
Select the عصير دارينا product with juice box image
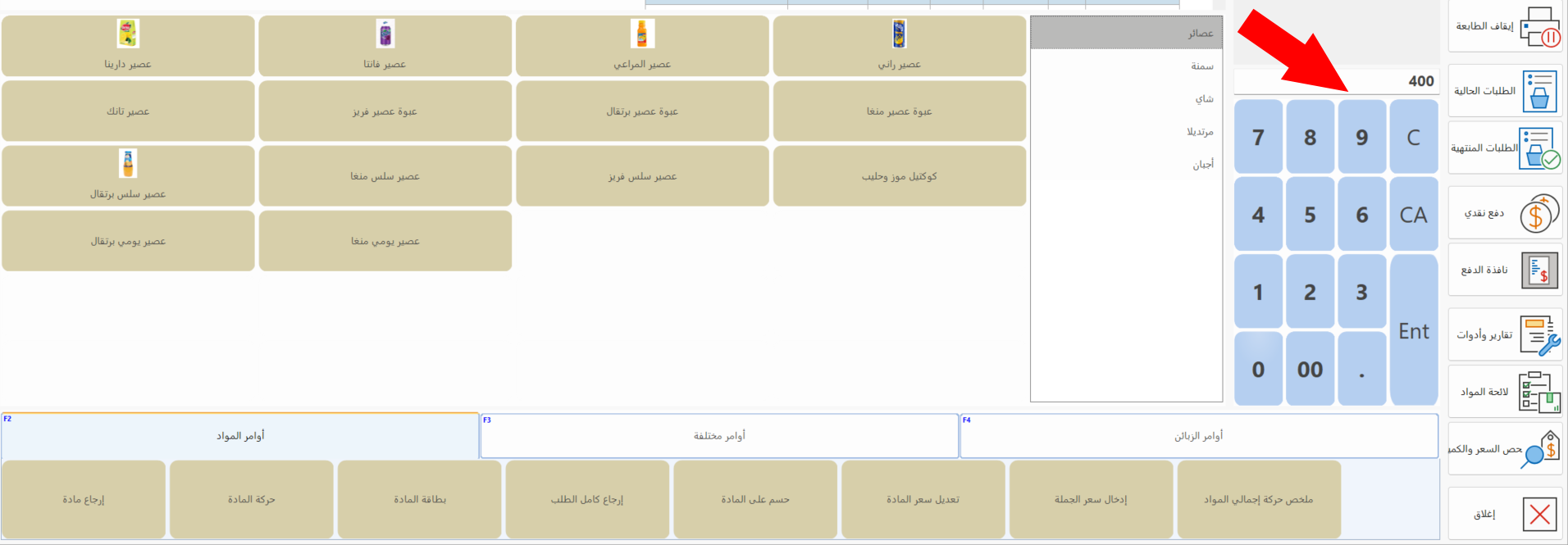(128, 46)
